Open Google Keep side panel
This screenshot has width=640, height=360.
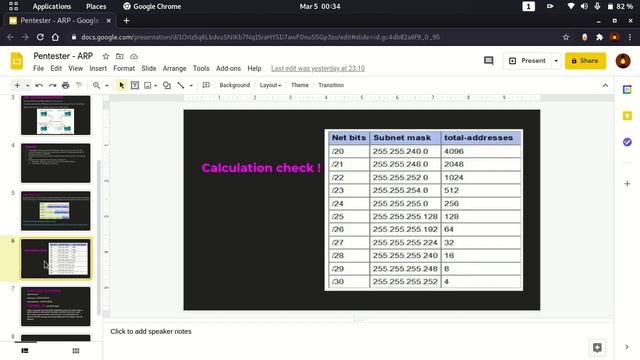pyautogui.click(x=627, y=116)
